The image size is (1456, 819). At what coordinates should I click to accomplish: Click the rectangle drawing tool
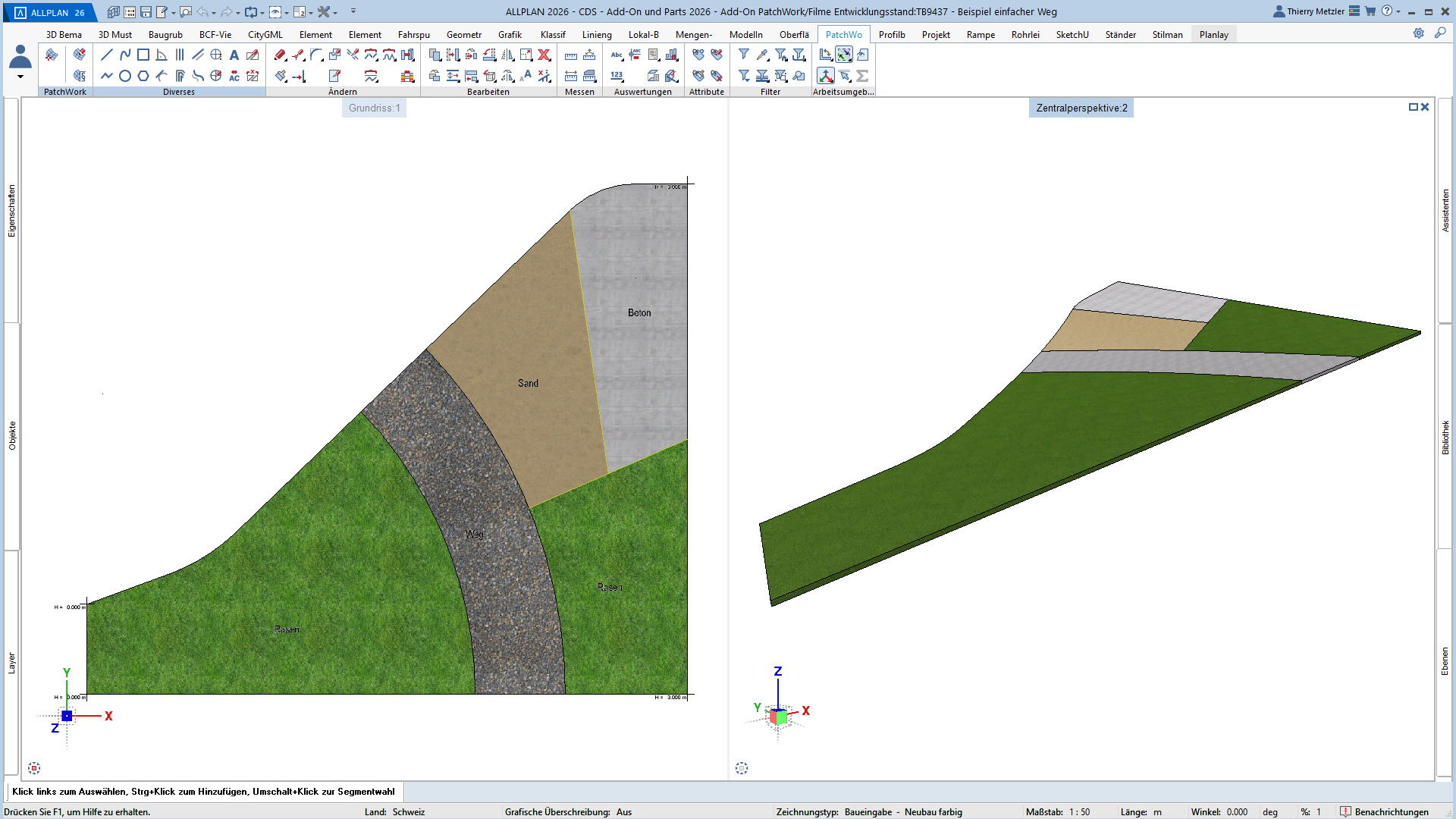143,55
